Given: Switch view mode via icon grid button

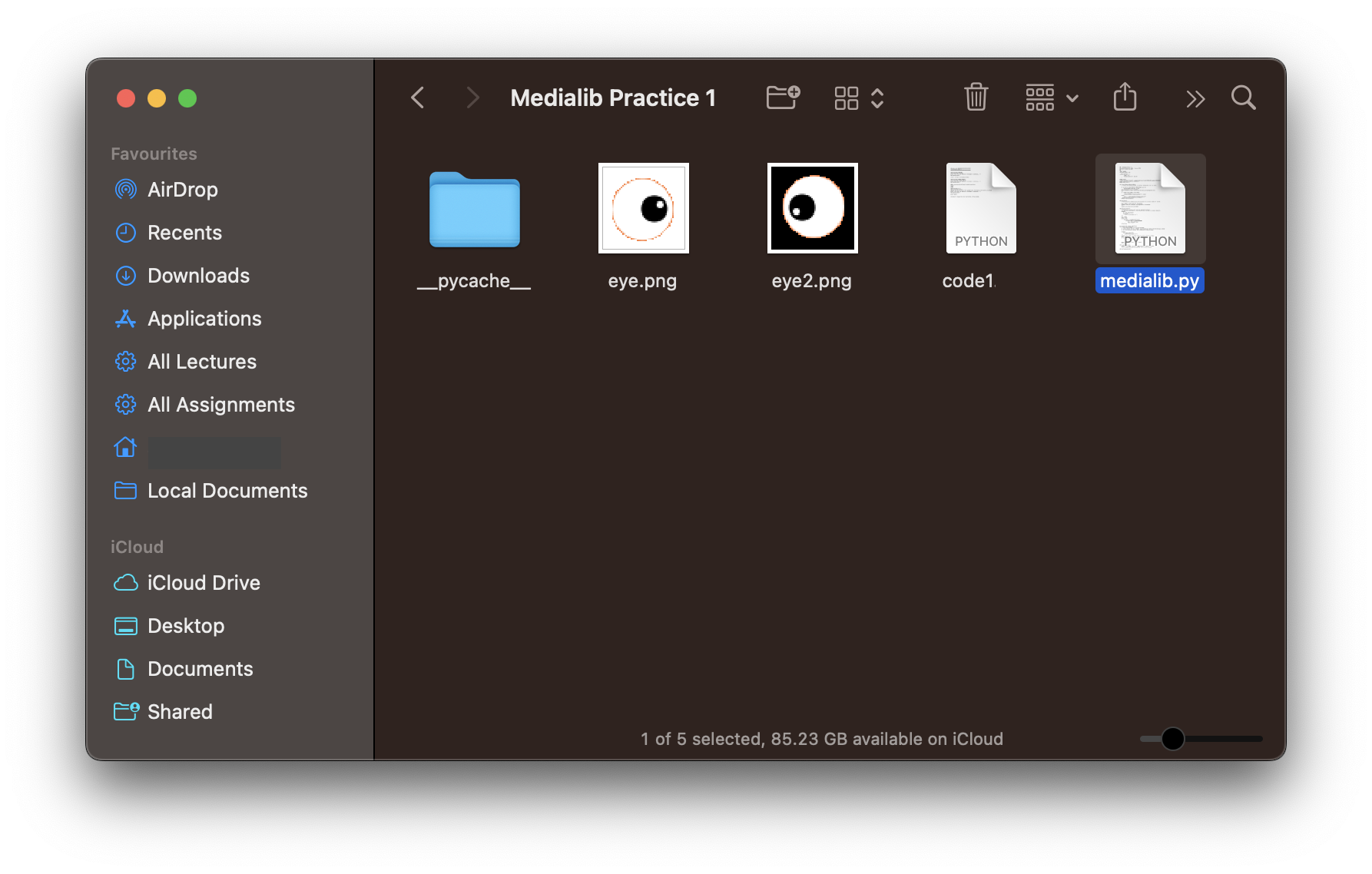Looking at the screenshot, I should (x=846, y=98).
